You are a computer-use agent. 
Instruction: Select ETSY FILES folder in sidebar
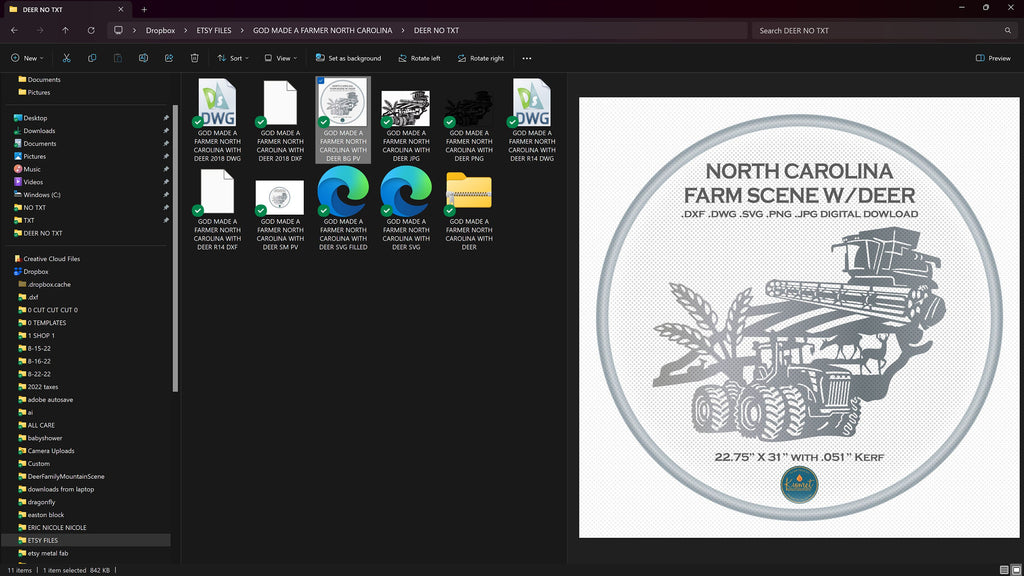[42, 541]
